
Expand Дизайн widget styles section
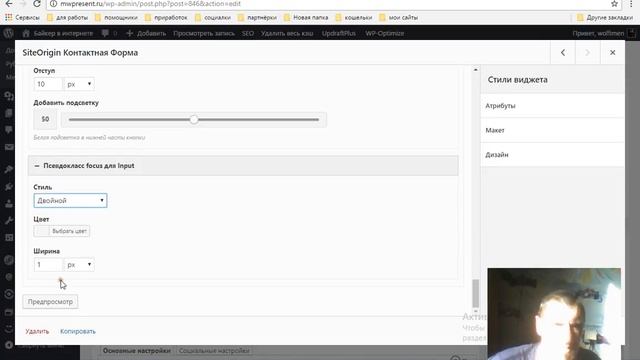coord(553,155)
